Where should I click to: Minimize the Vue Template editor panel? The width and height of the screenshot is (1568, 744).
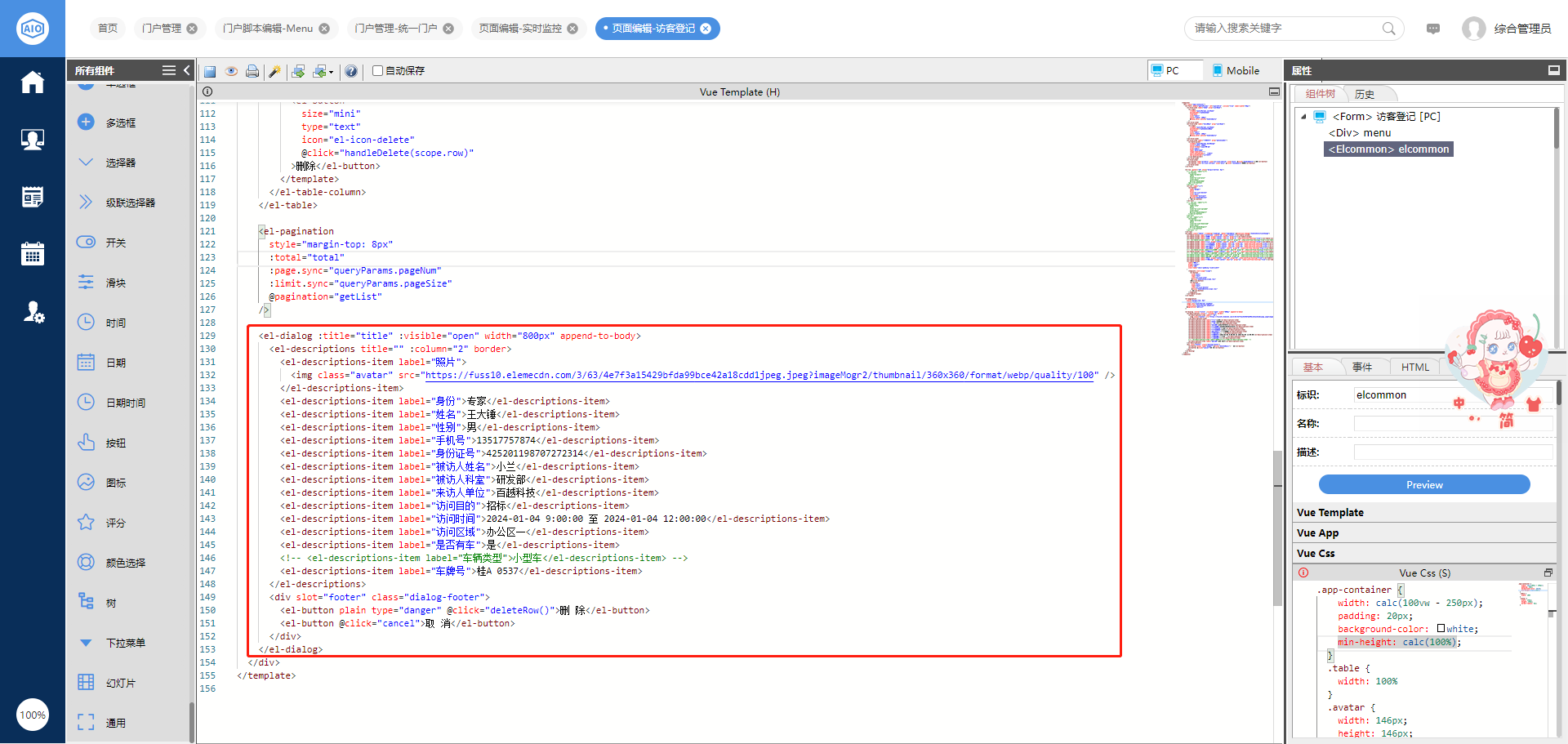click(x=1274, y=92)
